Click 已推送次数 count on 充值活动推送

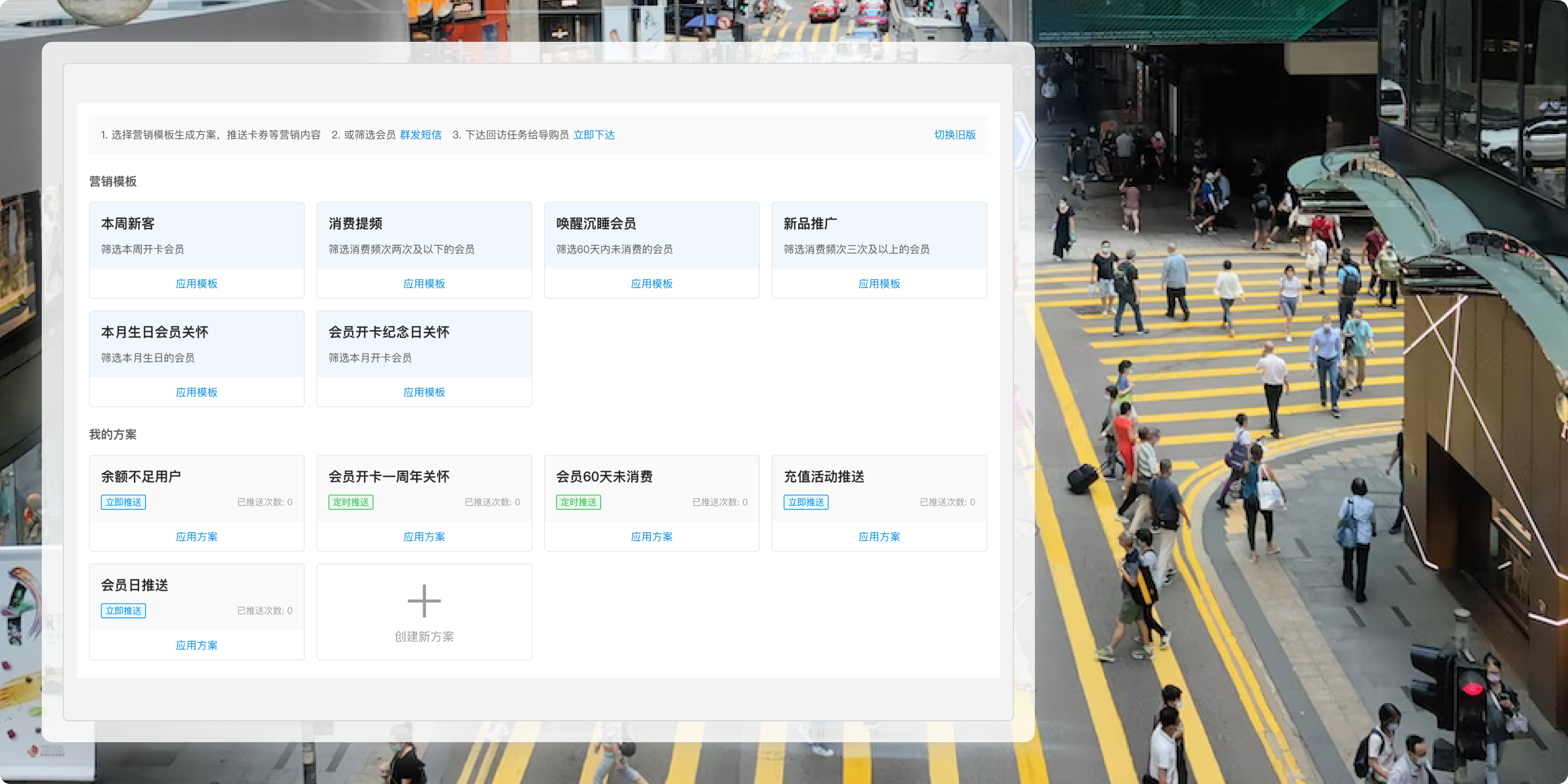[x=947, y=502]
